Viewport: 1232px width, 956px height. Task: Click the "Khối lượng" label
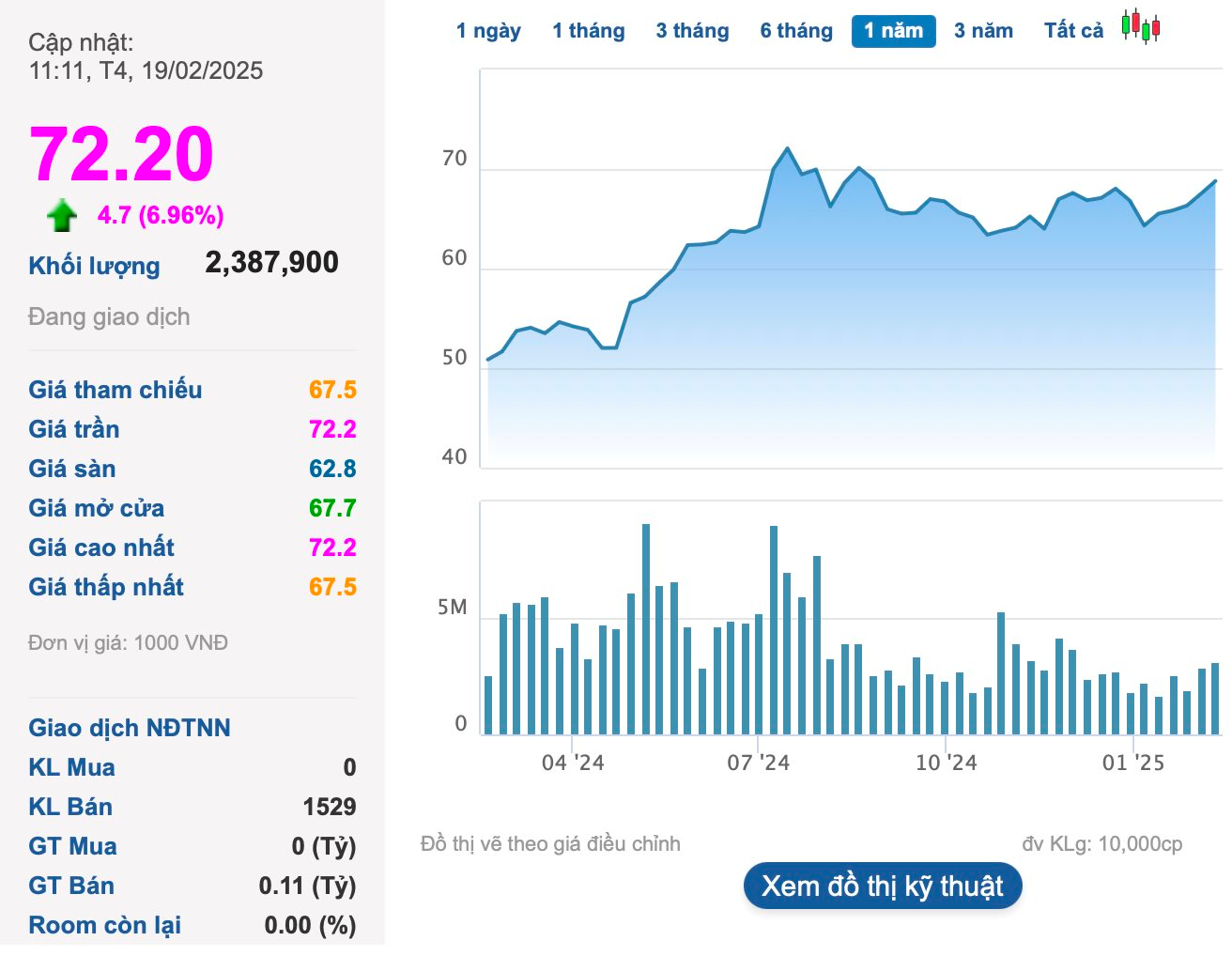coord(94,266)
